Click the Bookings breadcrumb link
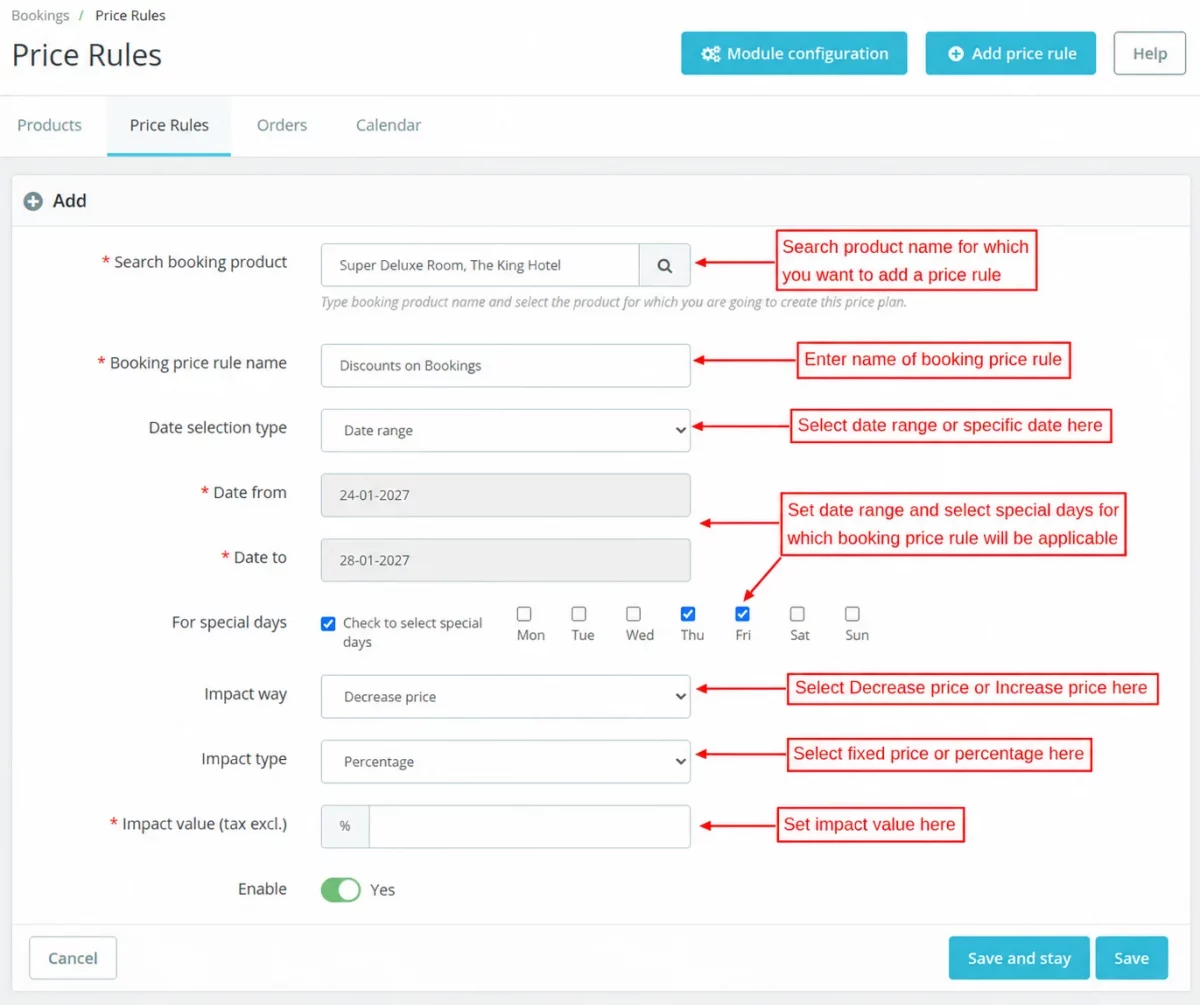1200x1005 pixels. coord(40,16)
